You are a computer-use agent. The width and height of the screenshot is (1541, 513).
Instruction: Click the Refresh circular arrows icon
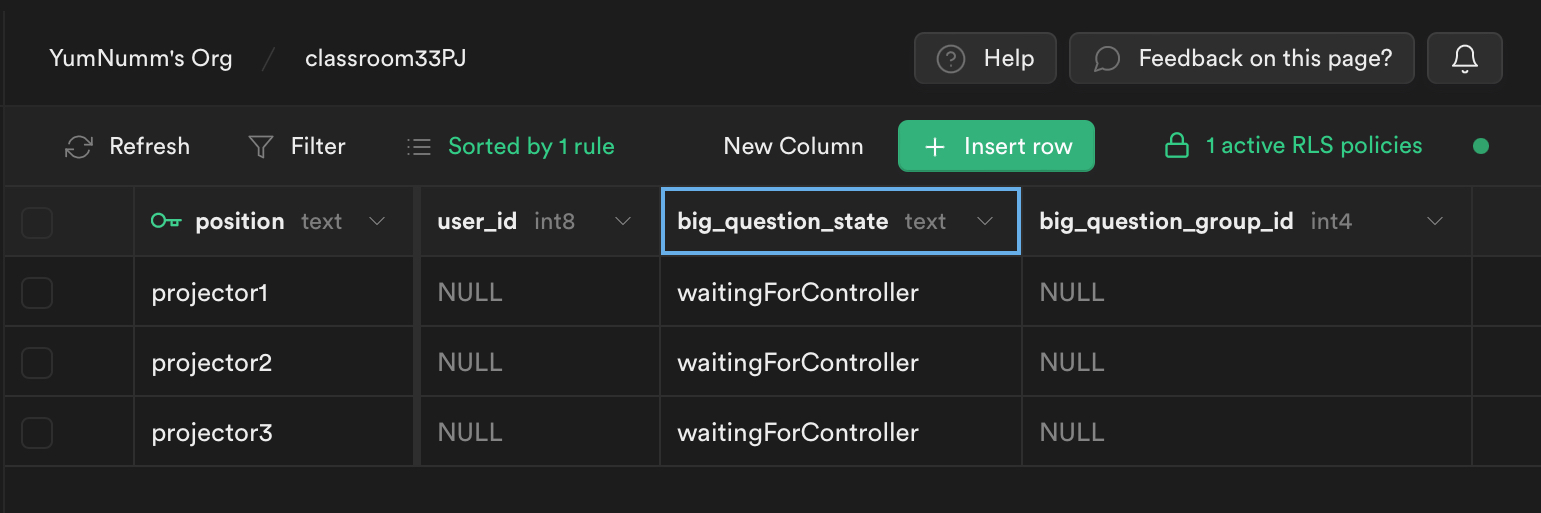click(x=78, y=147)
